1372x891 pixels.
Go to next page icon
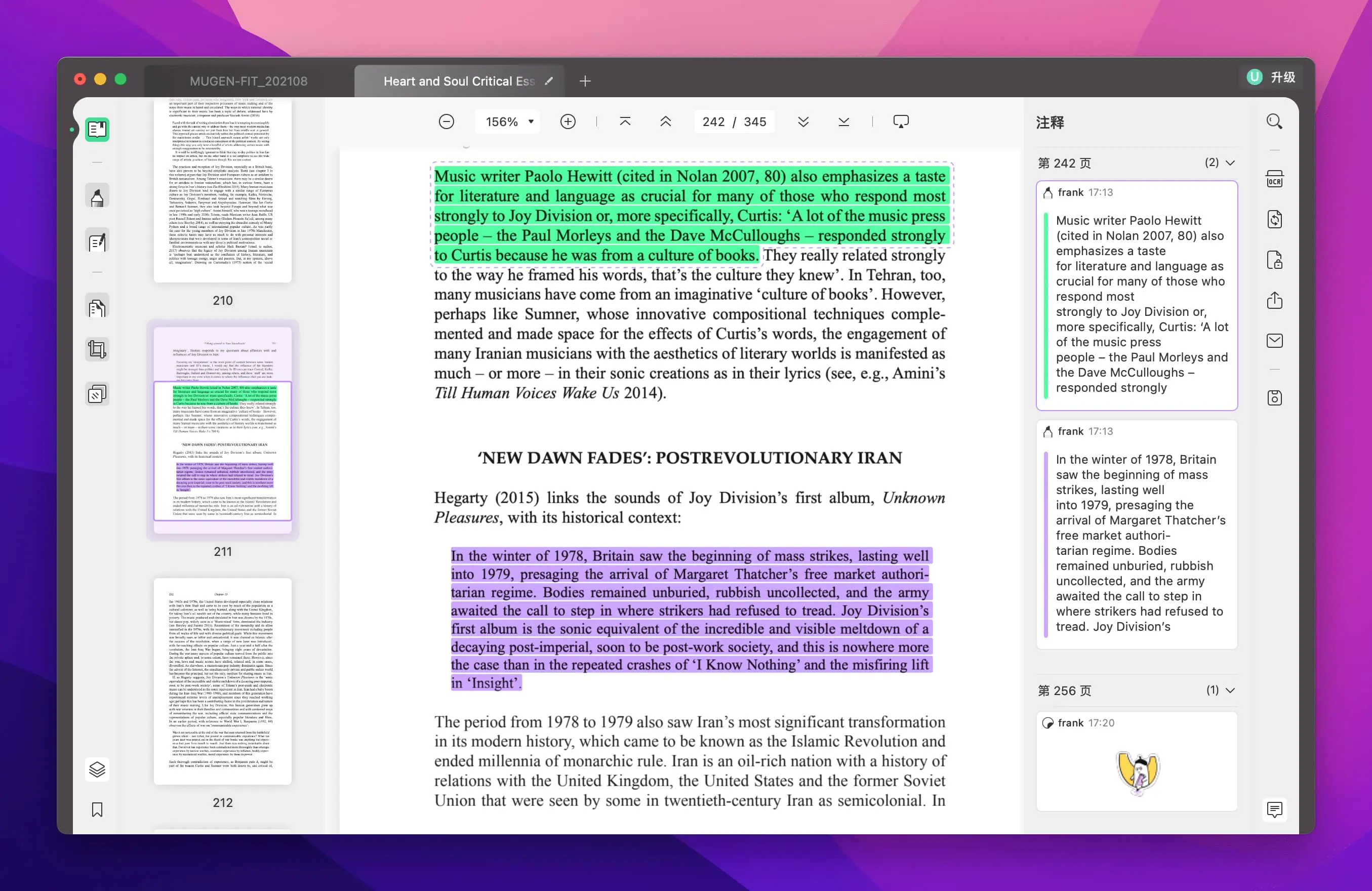pos(803,121)
